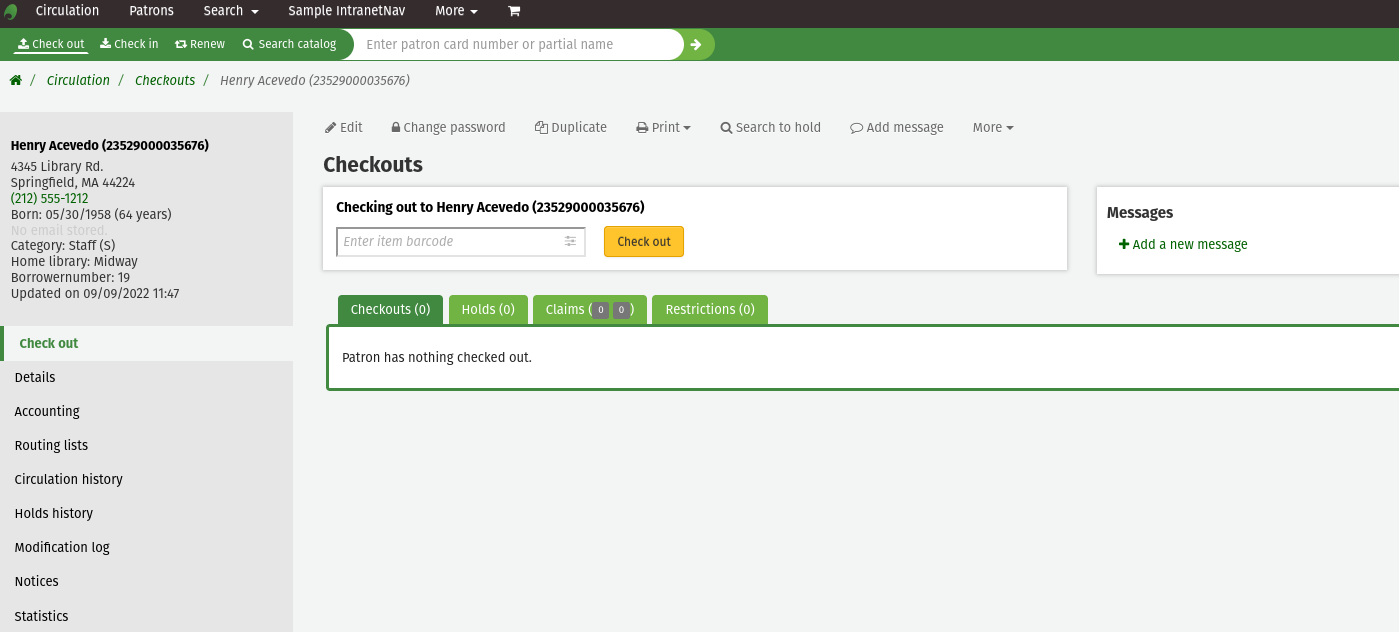Viewport: 1399px width, 632px height.
Task: Add a new message for the patron
Action: [x=1183, y=244]
